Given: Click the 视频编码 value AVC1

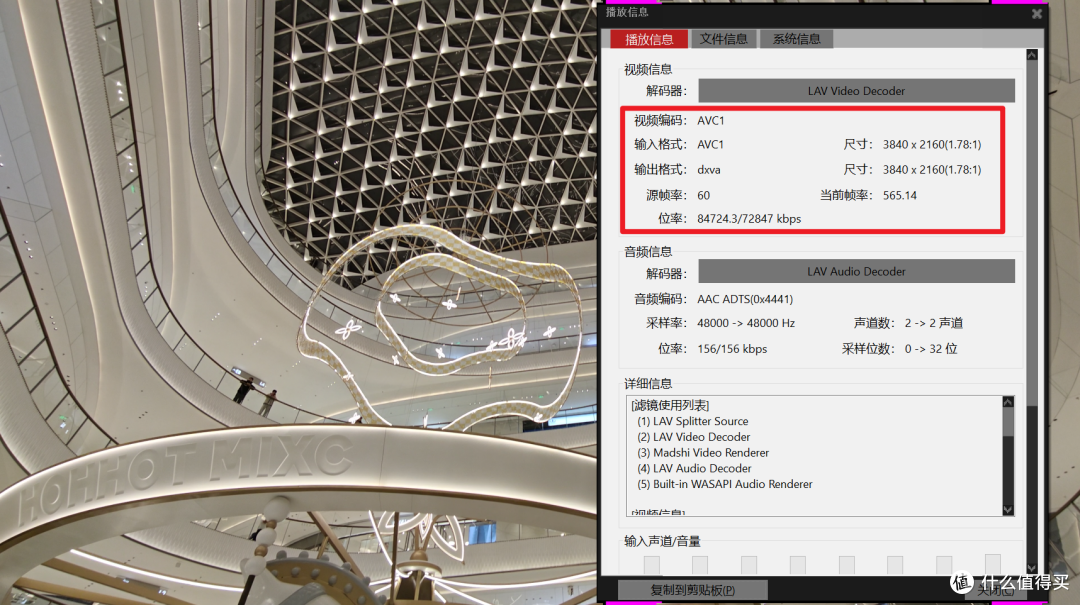Looking at the screenshot, I should 710,121.
